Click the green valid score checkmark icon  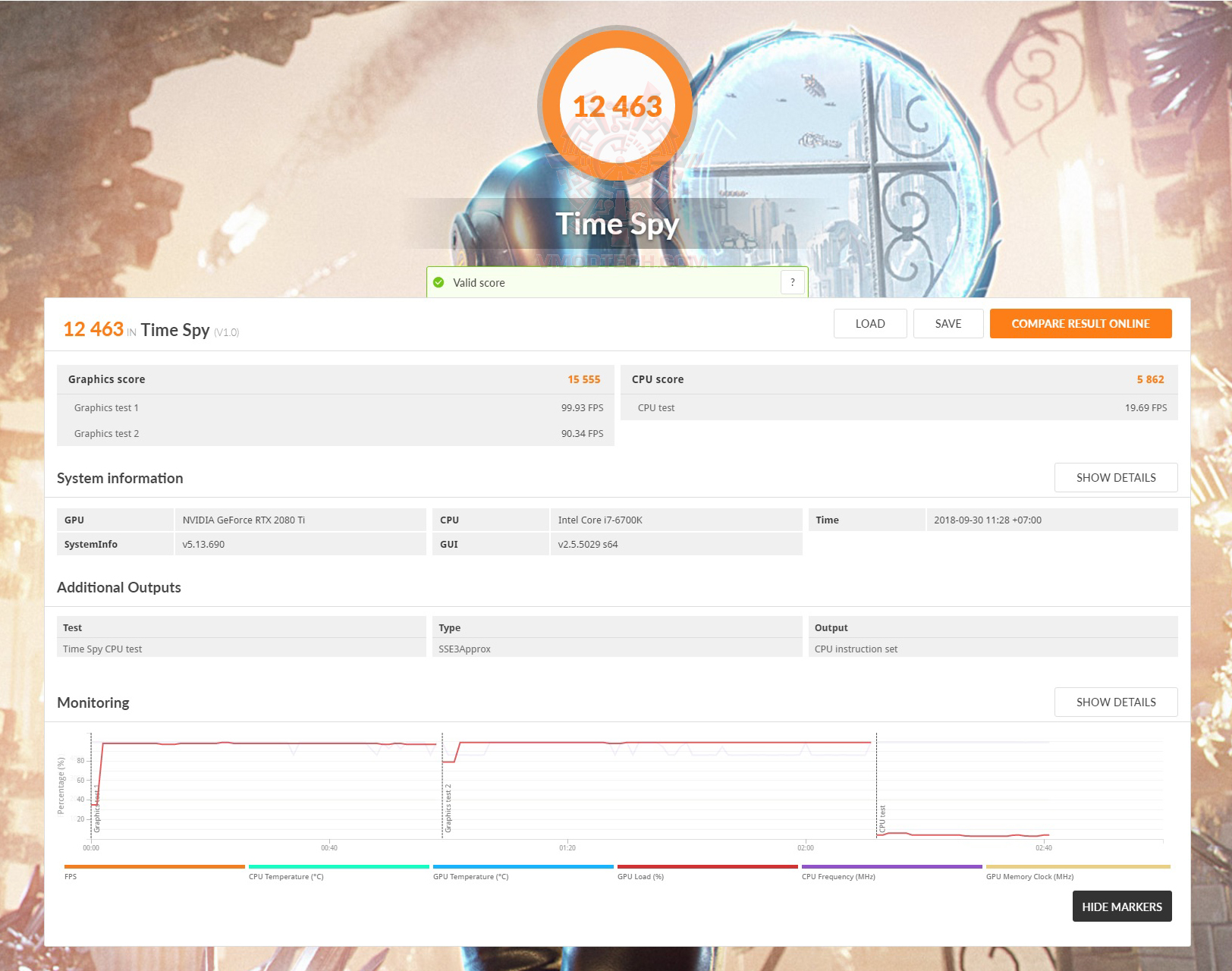(438, 282)
